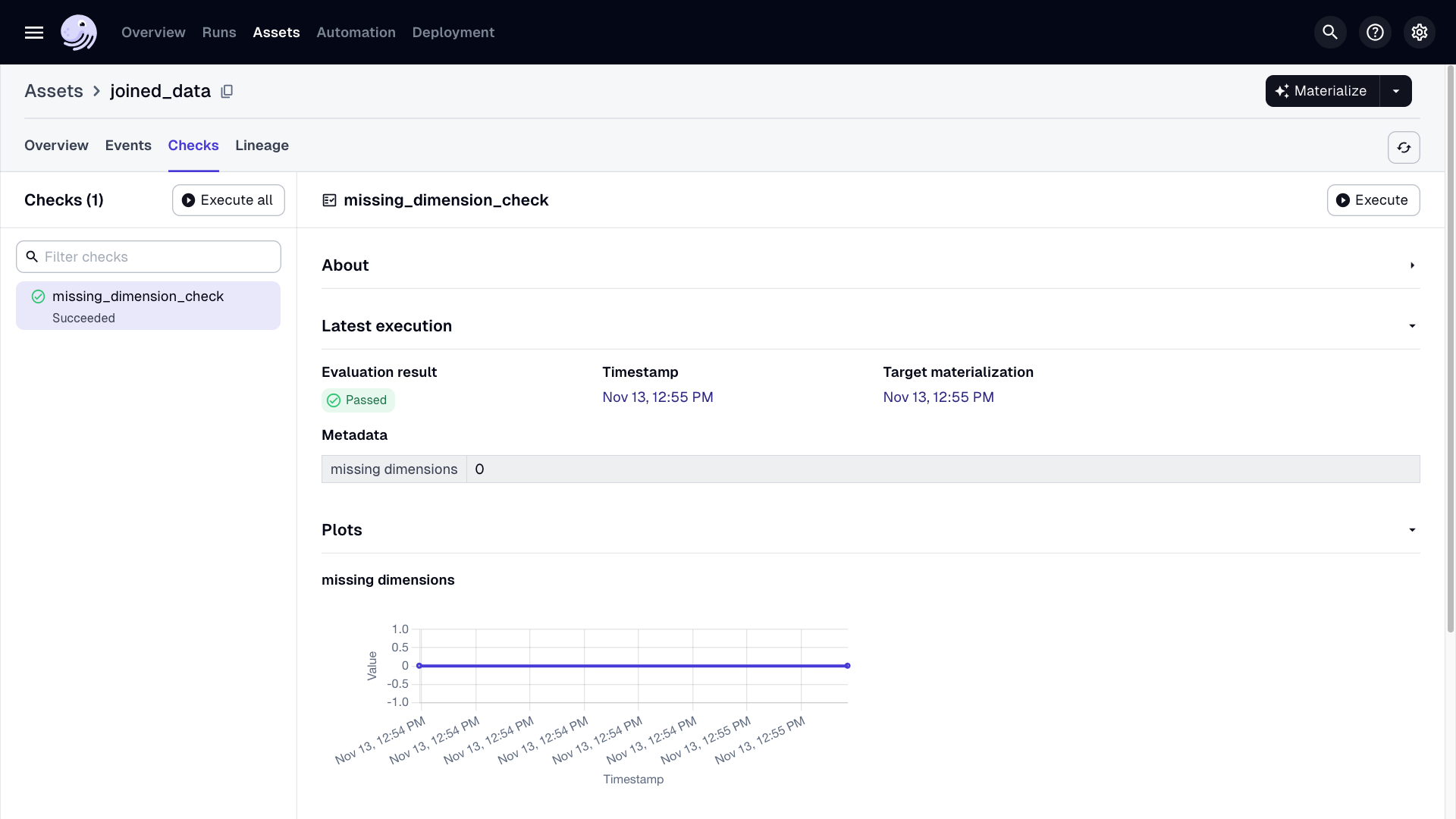Click the refresh icon button

[x=1404, y=147]
